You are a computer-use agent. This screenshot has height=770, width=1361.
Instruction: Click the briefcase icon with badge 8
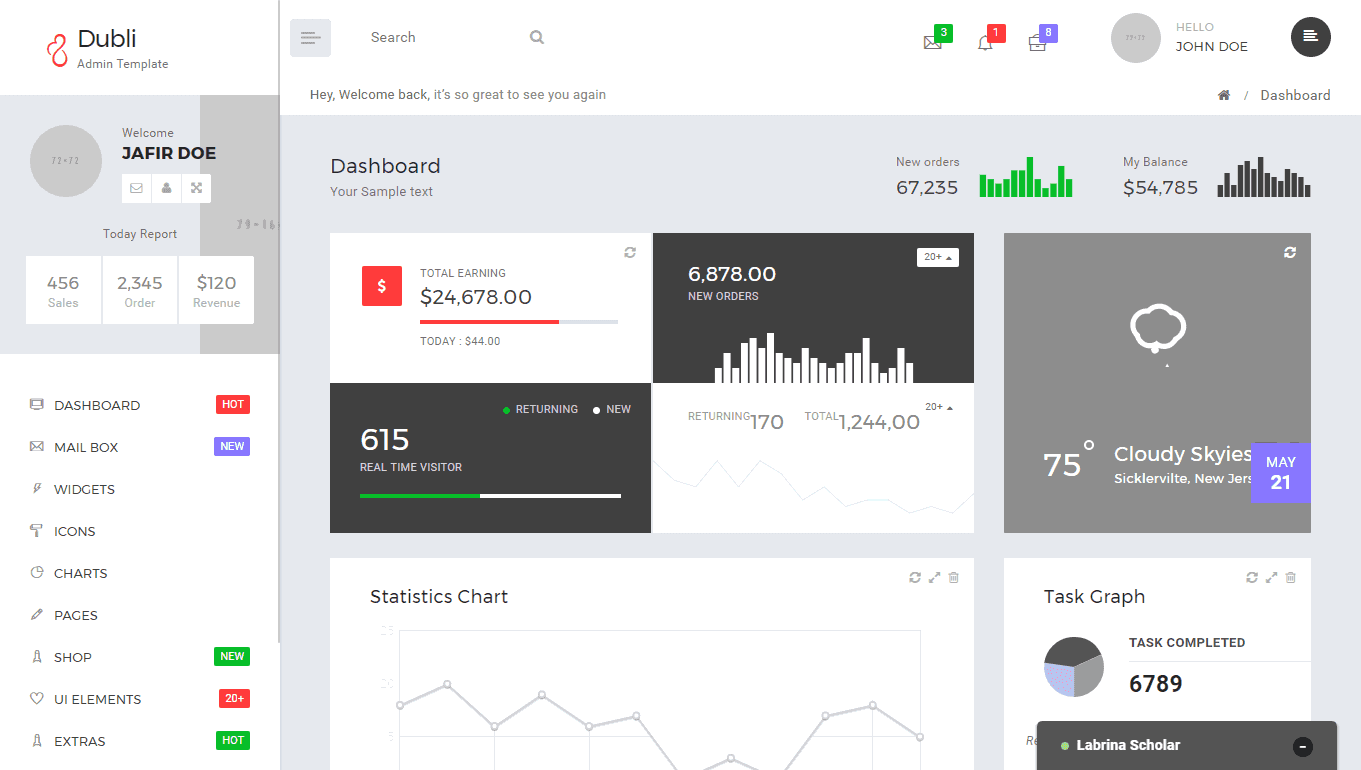[x=1037, y=43]
